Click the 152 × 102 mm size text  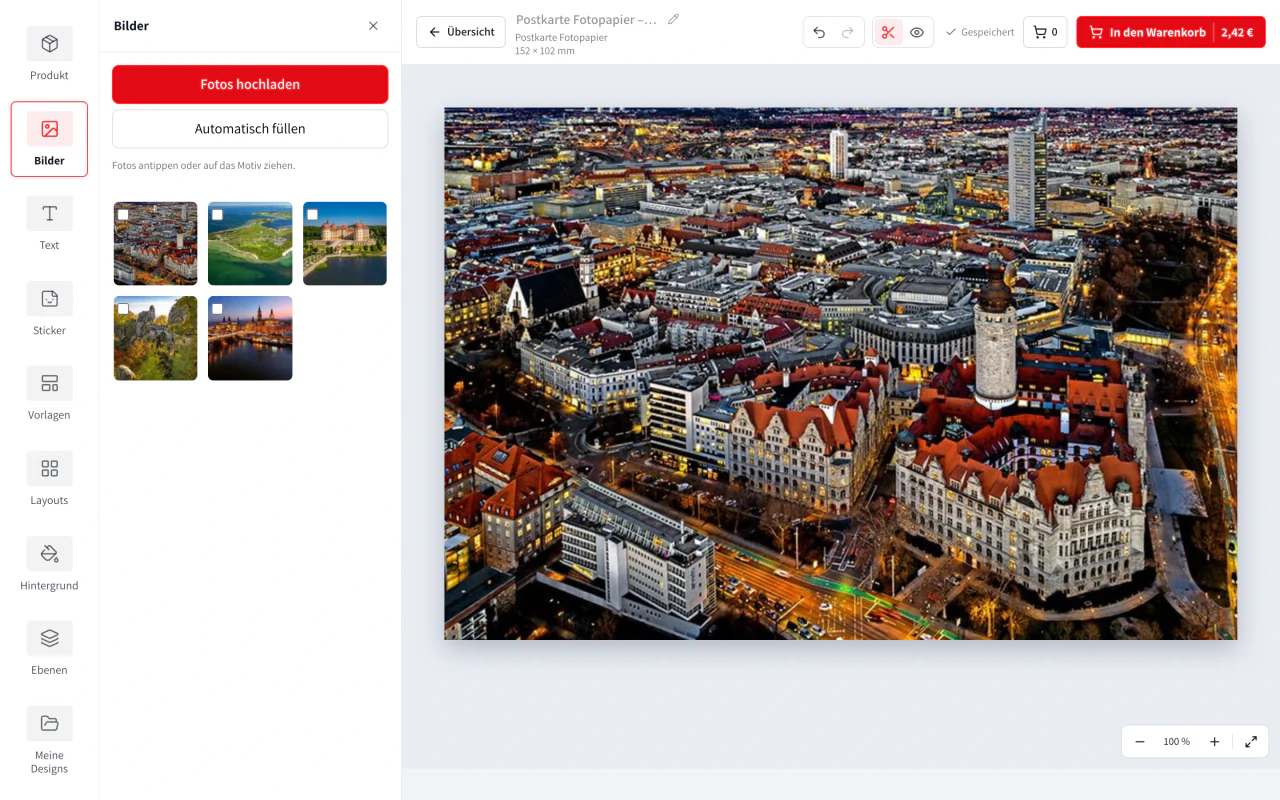(545, 51)
